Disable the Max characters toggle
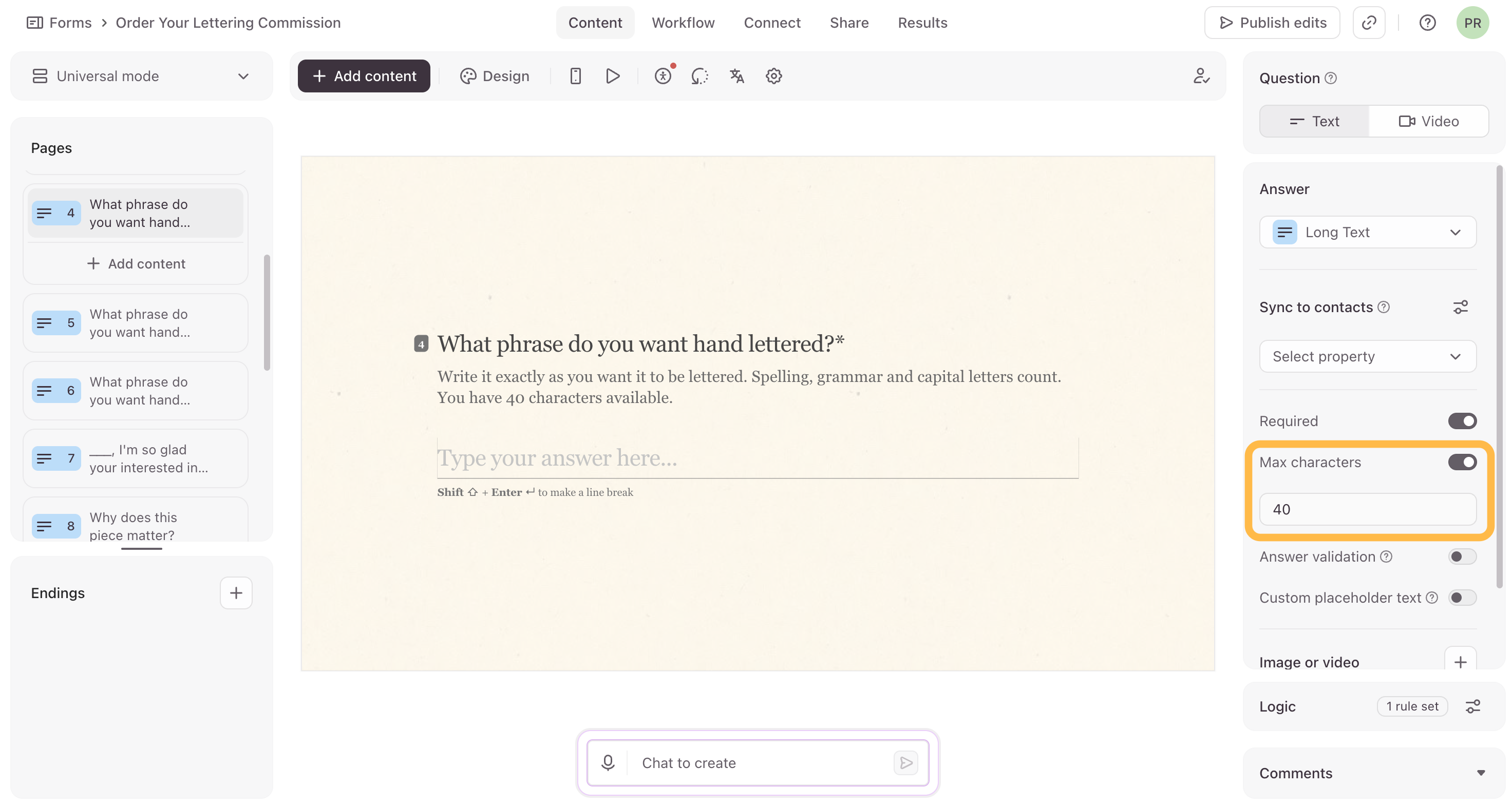The width and height of the screenshot is (1512, 806). point(1462,462)
